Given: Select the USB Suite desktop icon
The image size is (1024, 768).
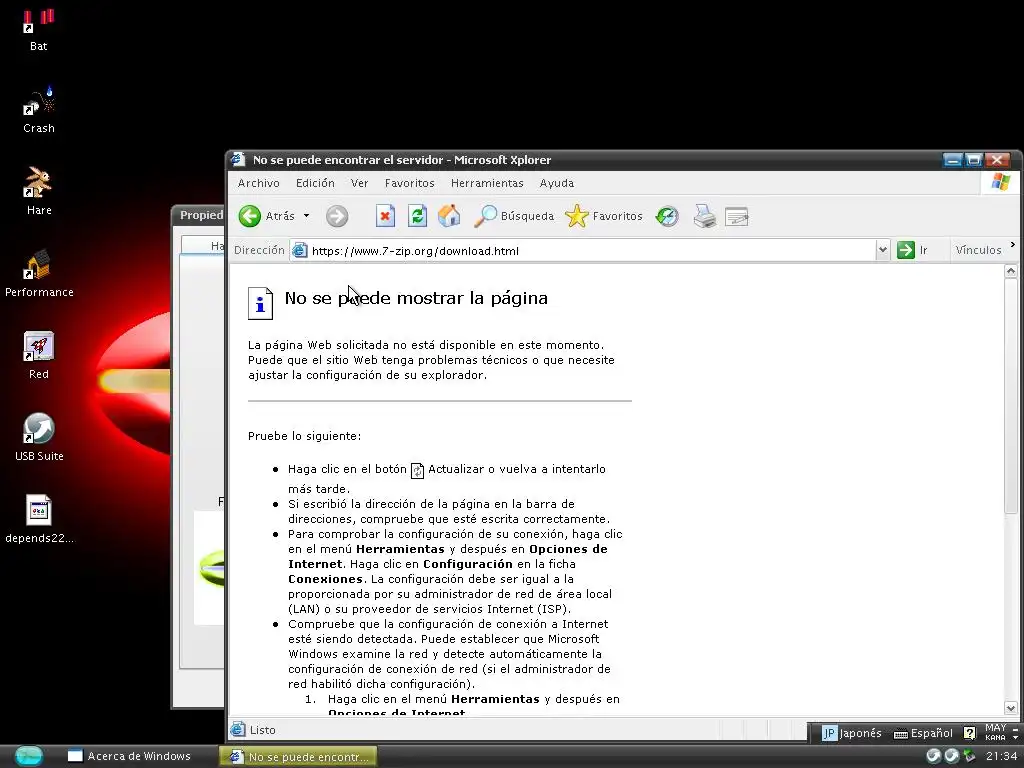Looking at the screenshot, I should coord(39,438).
